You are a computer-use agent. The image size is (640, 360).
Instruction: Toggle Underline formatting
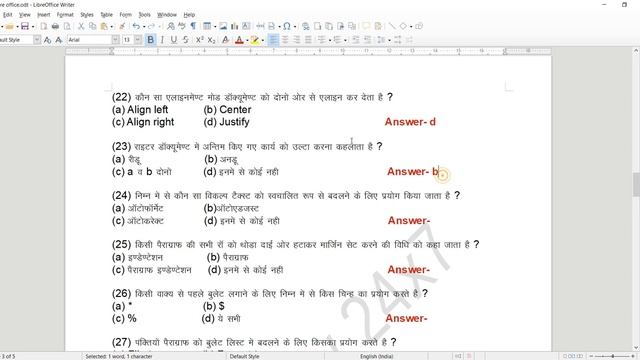tap(174, 40)
